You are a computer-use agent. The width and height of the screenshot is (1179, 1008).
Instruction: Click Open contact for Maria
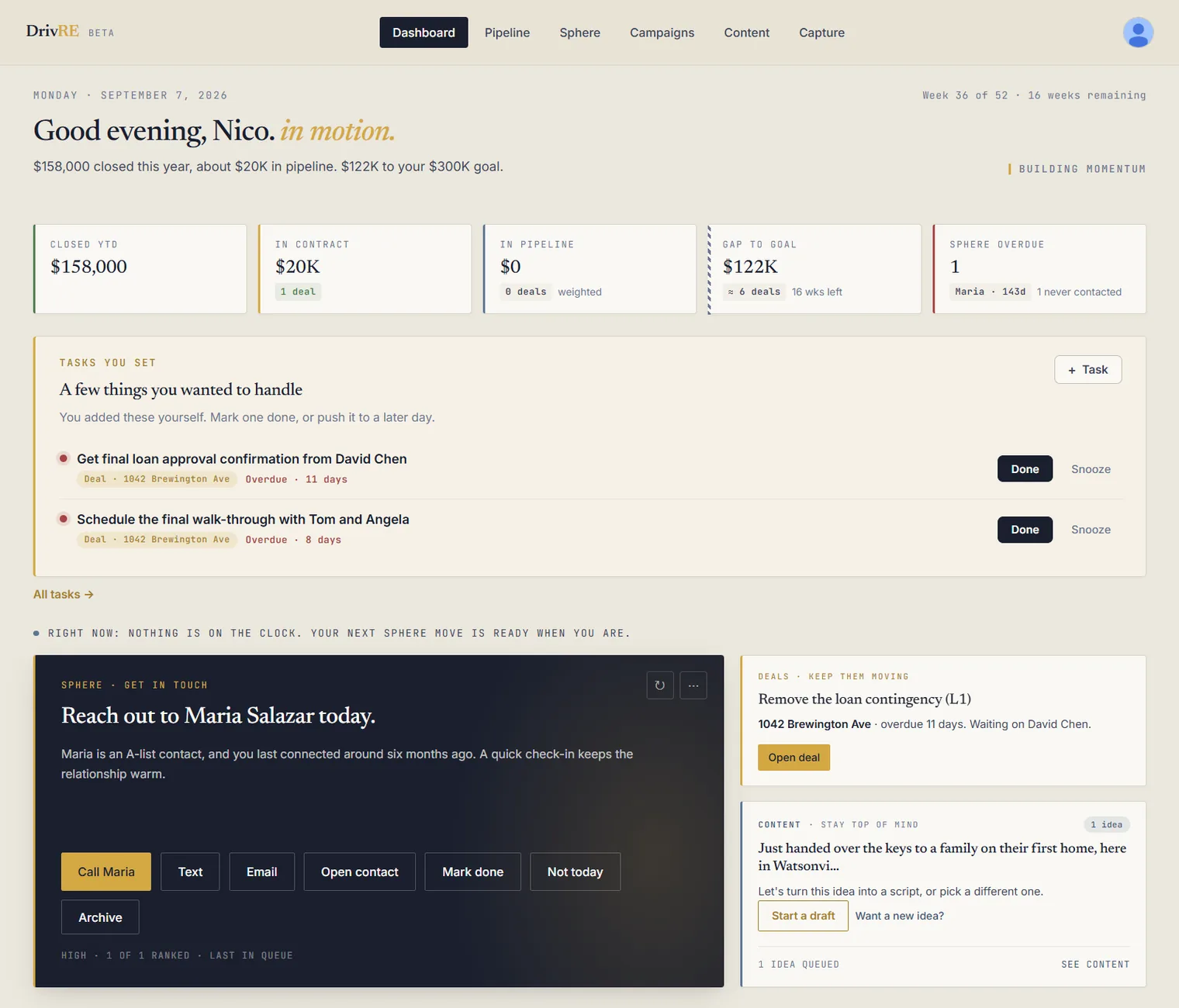(360, 872)
